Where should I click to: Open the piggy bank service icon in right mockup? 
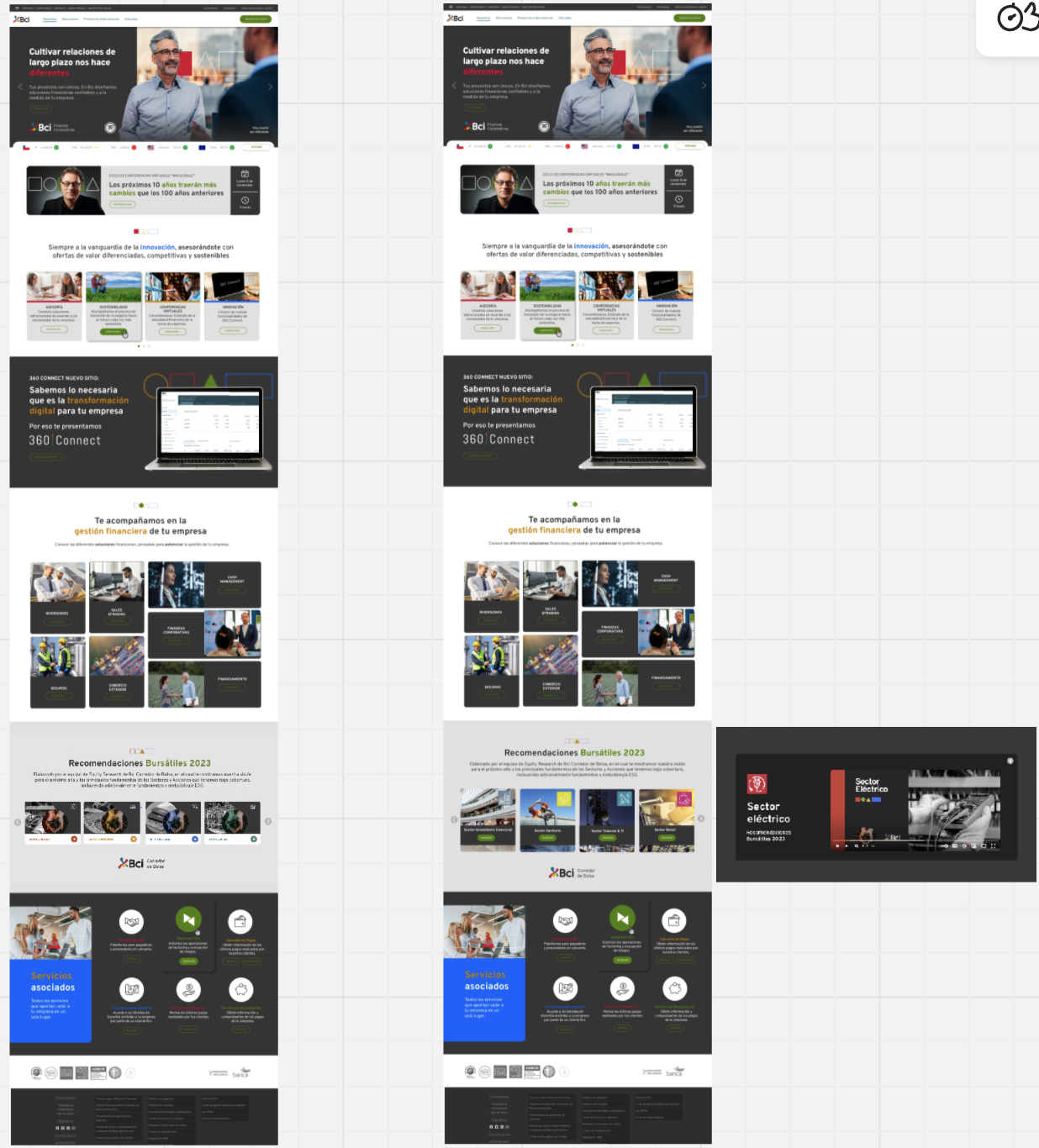pos(675,988)
